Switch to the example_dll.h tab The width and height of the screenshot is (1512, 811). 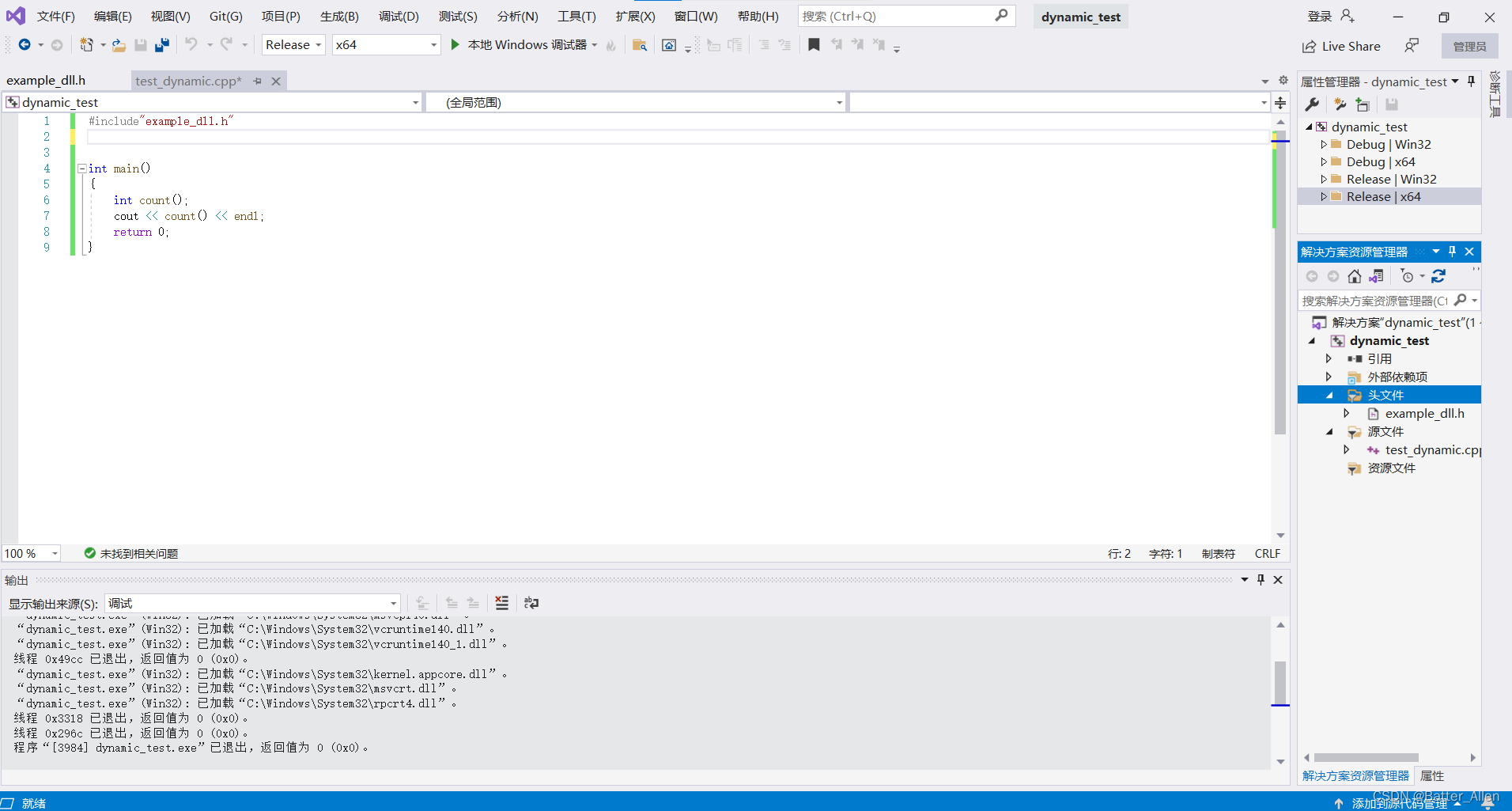tap(45, 80)
